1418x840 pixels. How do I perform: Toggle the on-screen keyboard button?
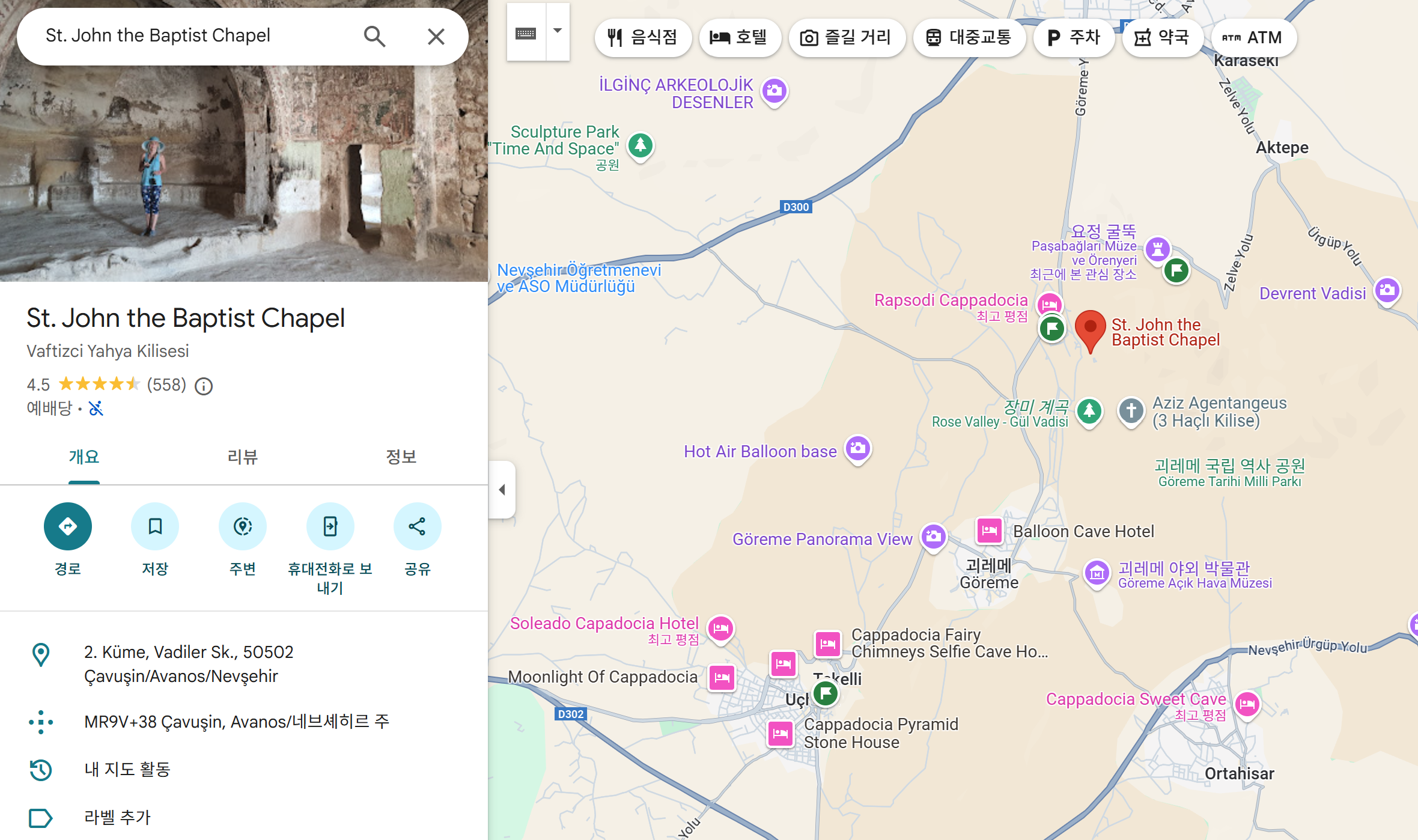coord(526,33)
